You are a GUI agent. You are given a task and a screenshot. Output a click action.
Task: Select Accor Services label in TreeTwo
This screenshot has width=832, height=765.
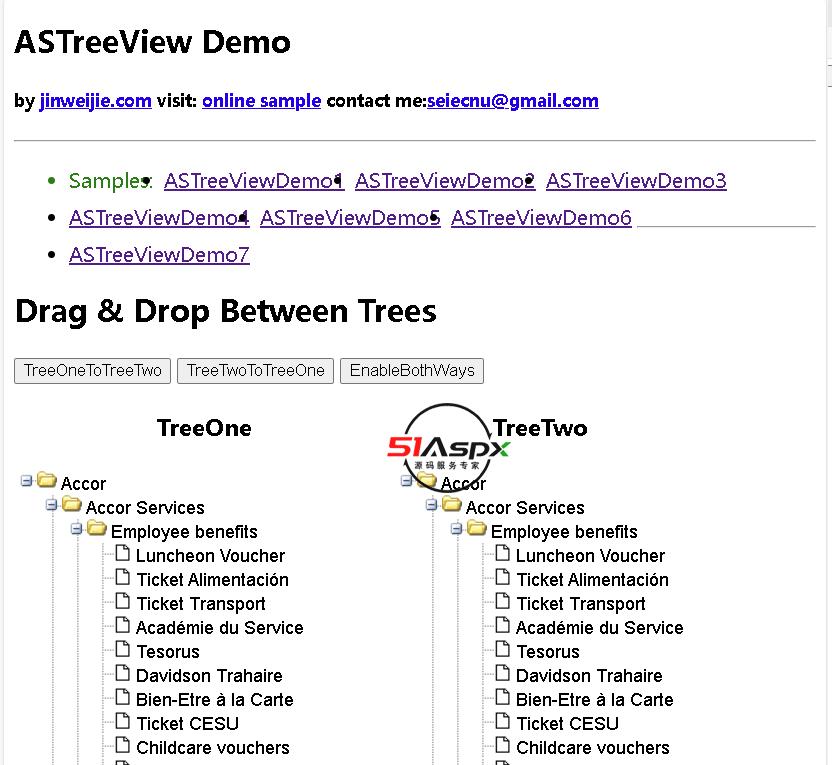[x=525, y=508]
